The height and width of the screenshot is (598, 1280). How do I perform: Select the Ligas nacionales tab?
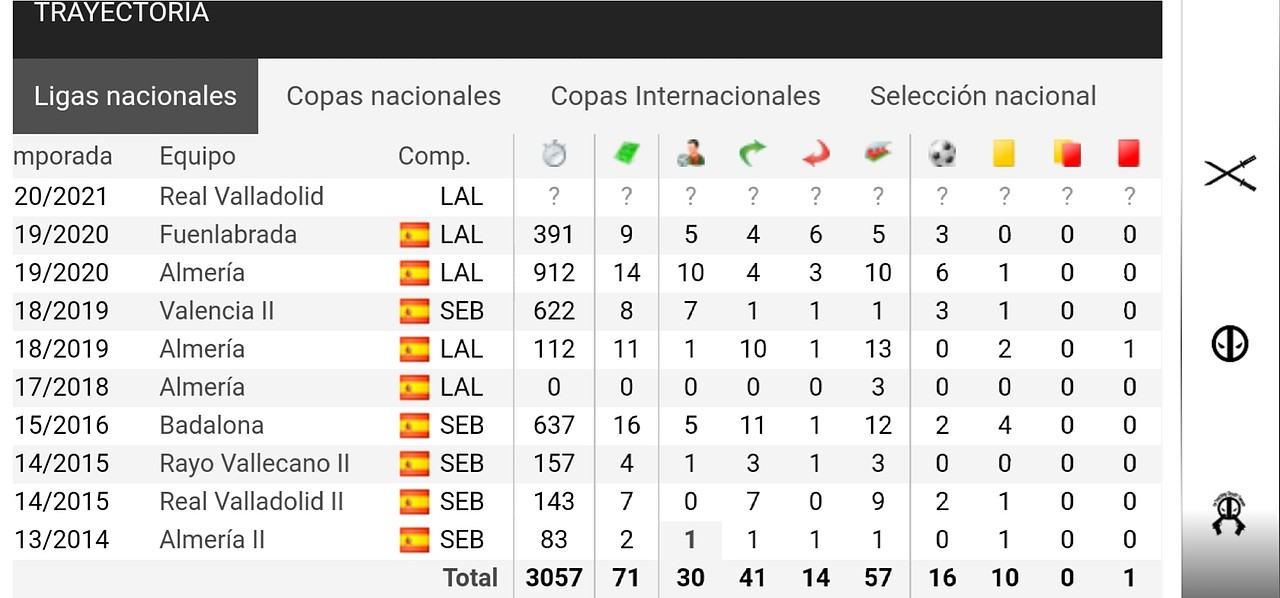[135, 96]
